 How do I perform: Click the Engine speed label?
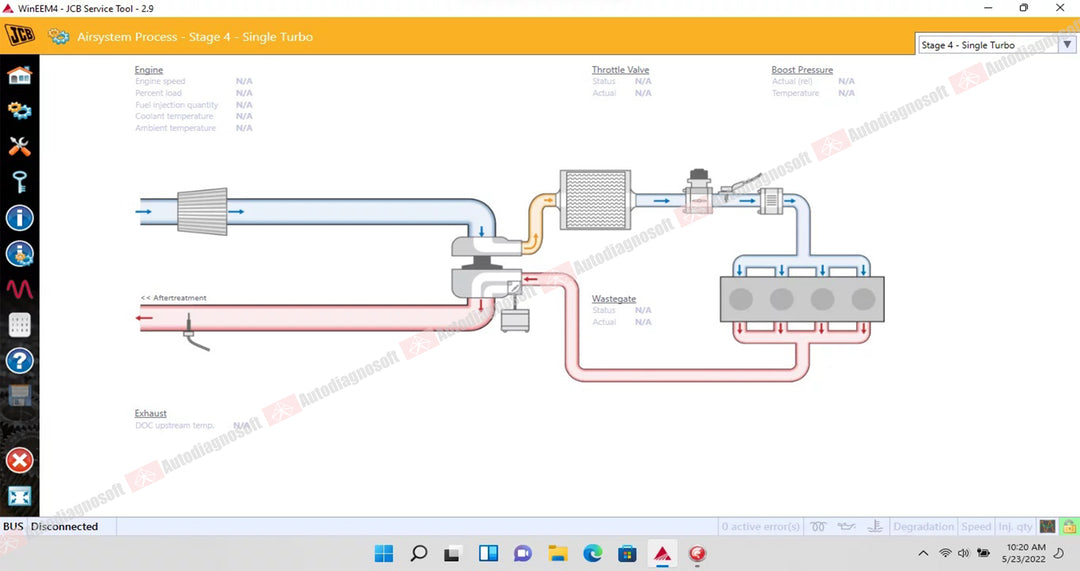pyautogui.click(x=160, y=81)
